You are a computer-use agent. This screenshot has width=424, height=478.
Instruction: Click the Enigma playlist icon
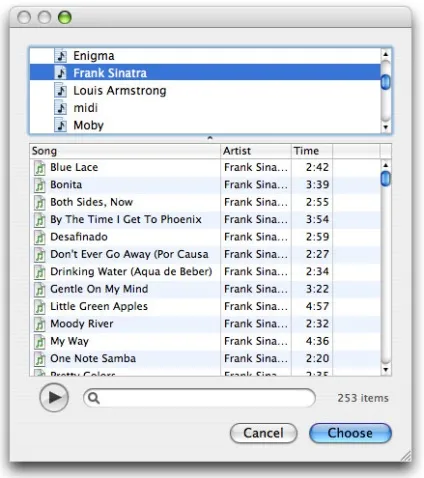point(61,56)
